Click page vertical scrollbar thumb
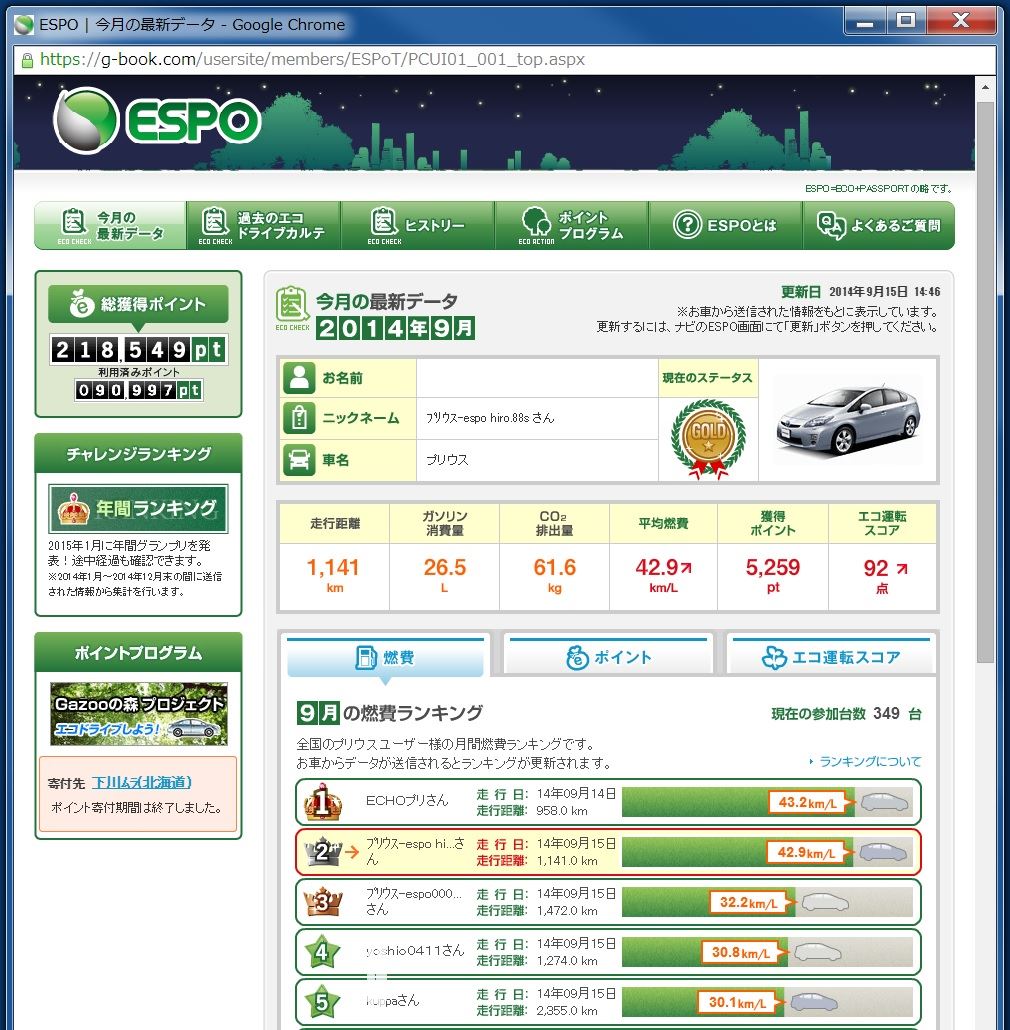This screenshot has height=1030, width=1010. [x=984, y=382]
